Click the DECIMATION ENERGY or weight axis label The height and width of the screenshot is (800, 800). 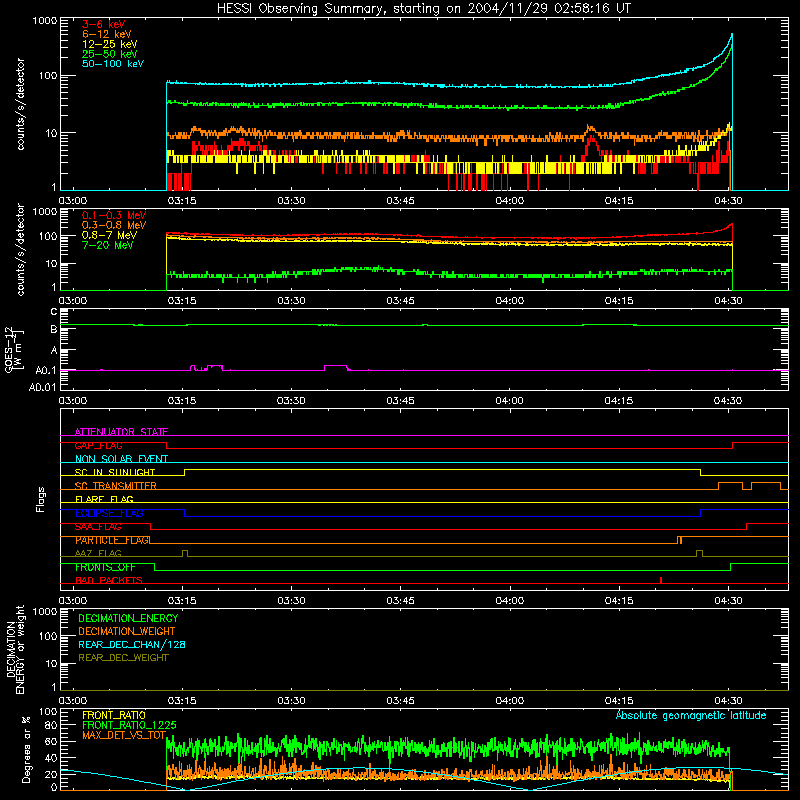point(14,649)
